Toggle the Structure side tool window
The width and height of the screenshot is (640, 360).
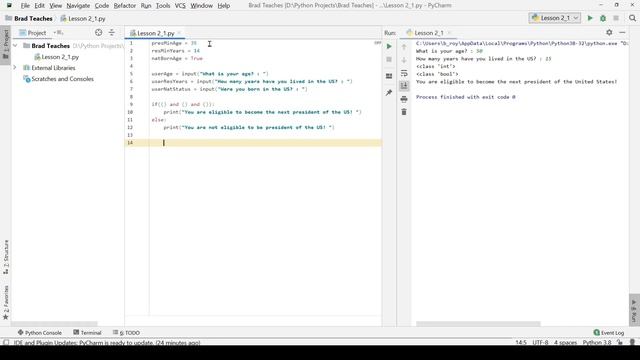6,257
